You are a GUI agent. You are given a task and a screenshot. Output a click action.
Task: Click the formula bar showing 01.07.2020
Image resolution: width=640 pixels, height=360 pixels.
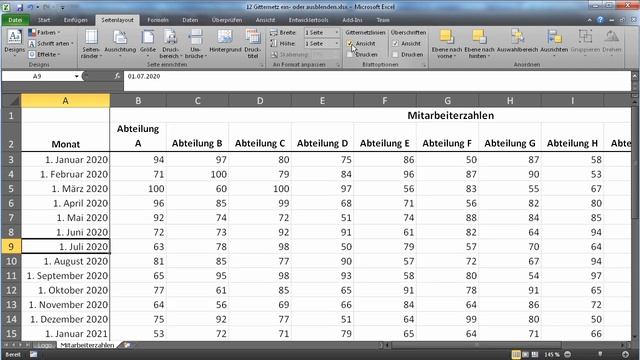[x=377, y=80]
